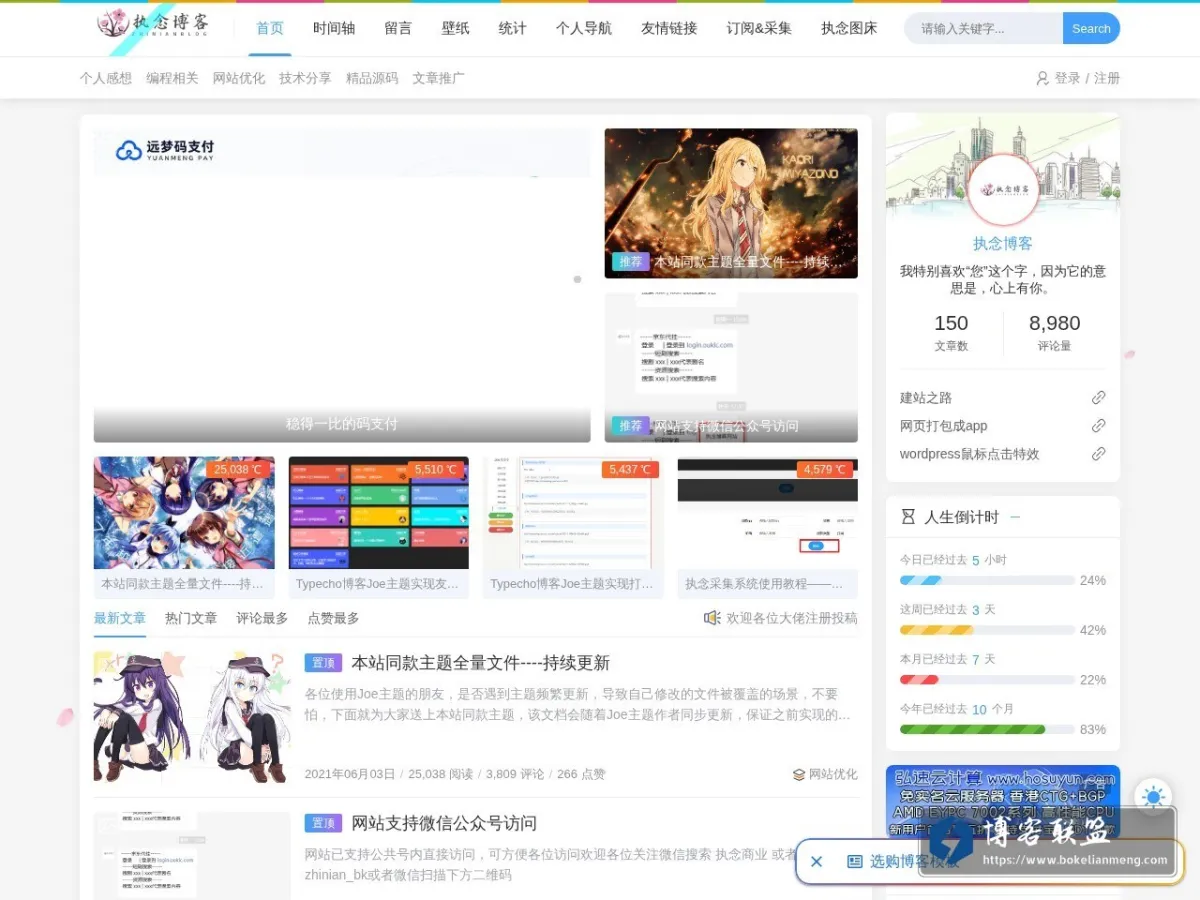Open the 编程相关 category
The height and width of the screenshot is (900, 1200).
172,78
